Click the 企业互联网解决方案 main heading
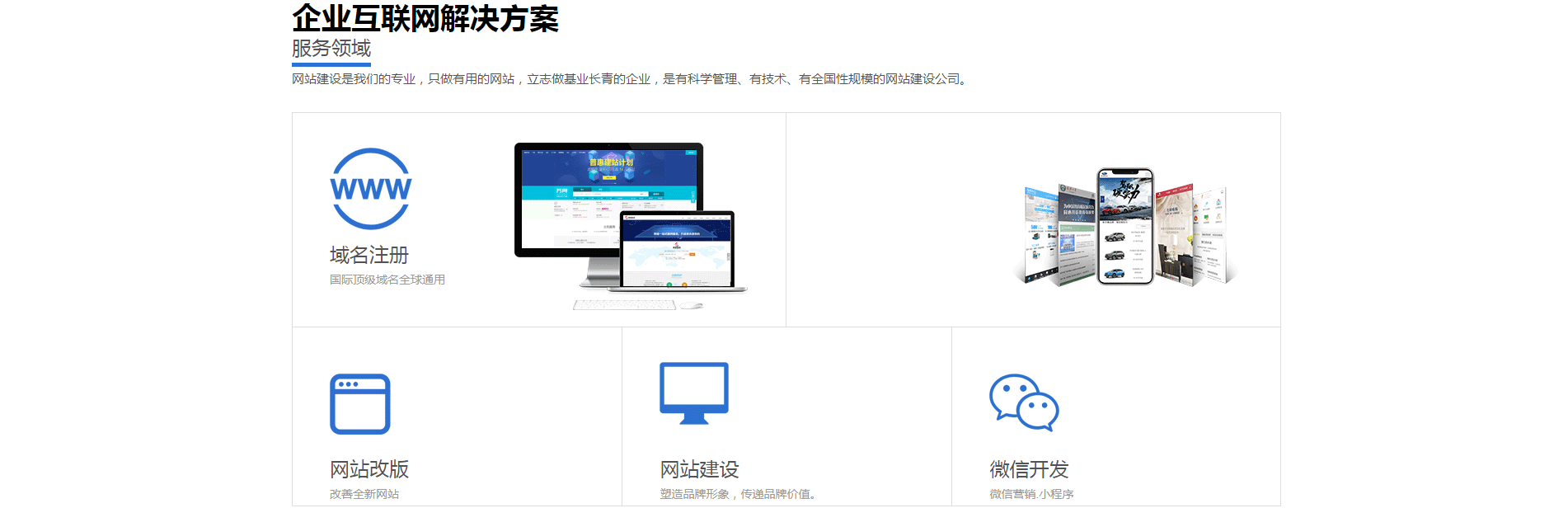 point(425,18)
